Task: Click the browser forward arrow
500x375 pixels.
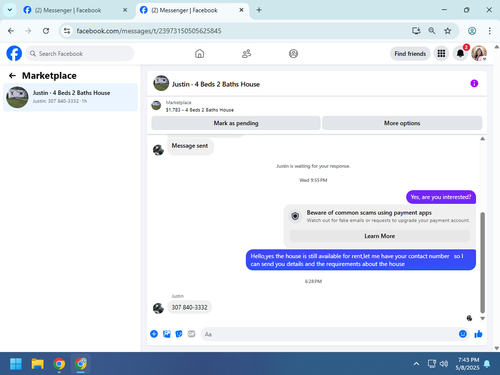Action: tap(28, 31)
